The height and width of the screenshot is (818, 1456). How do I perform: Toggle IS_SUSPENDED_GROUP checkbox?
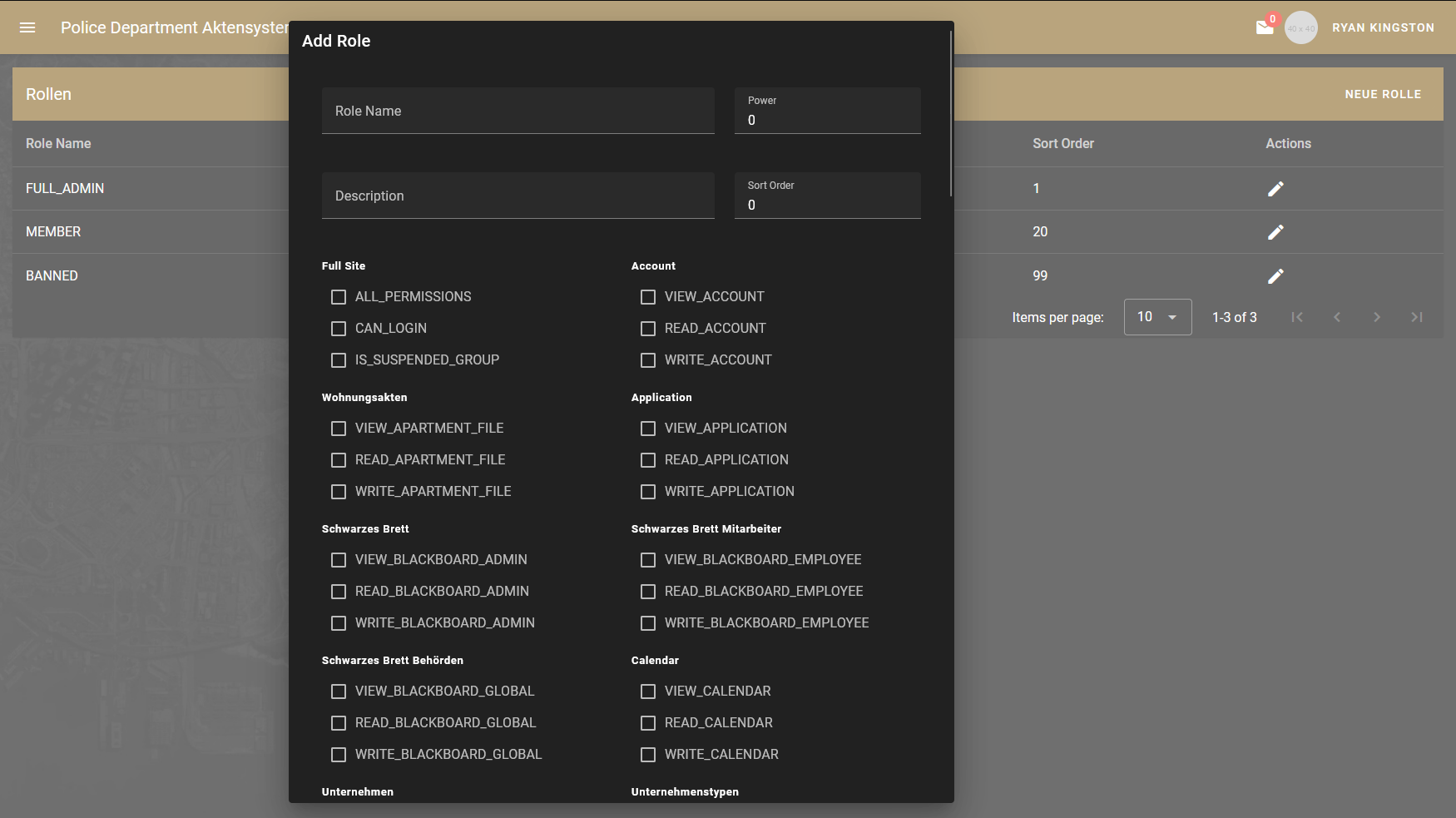(x=339, y=360)
